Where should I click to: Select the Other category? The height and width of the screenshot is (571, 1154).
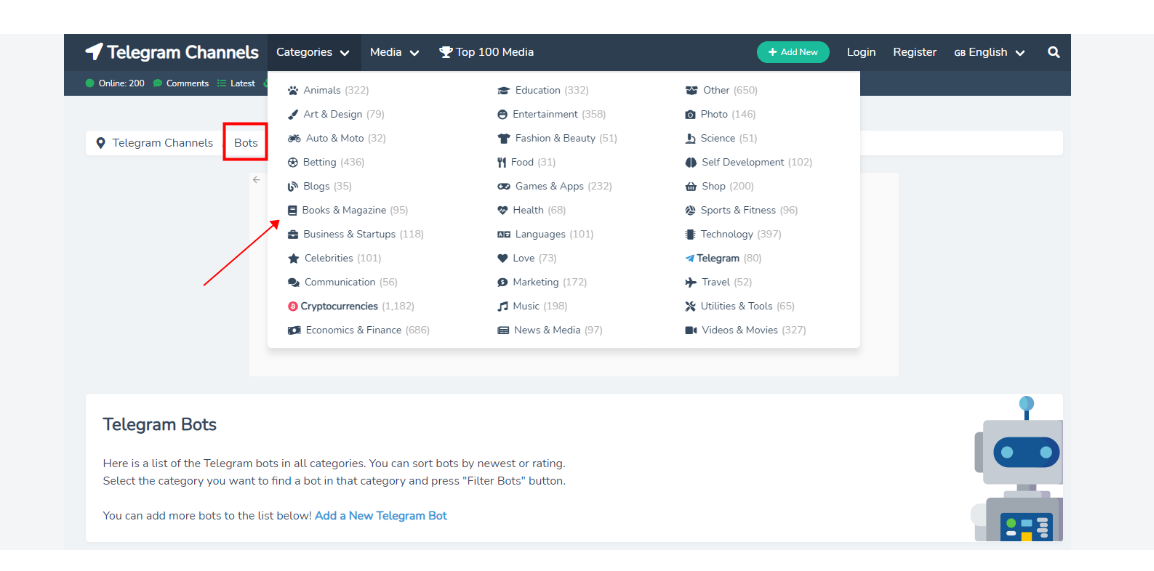point(721,91)
